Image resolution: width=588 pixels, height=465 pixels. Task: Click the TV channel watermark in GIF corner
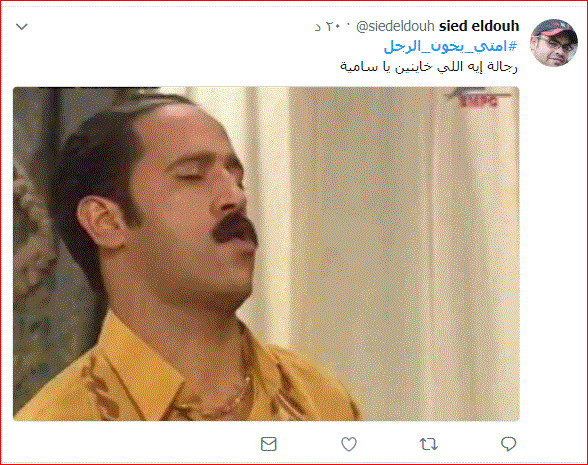(477, 98)
